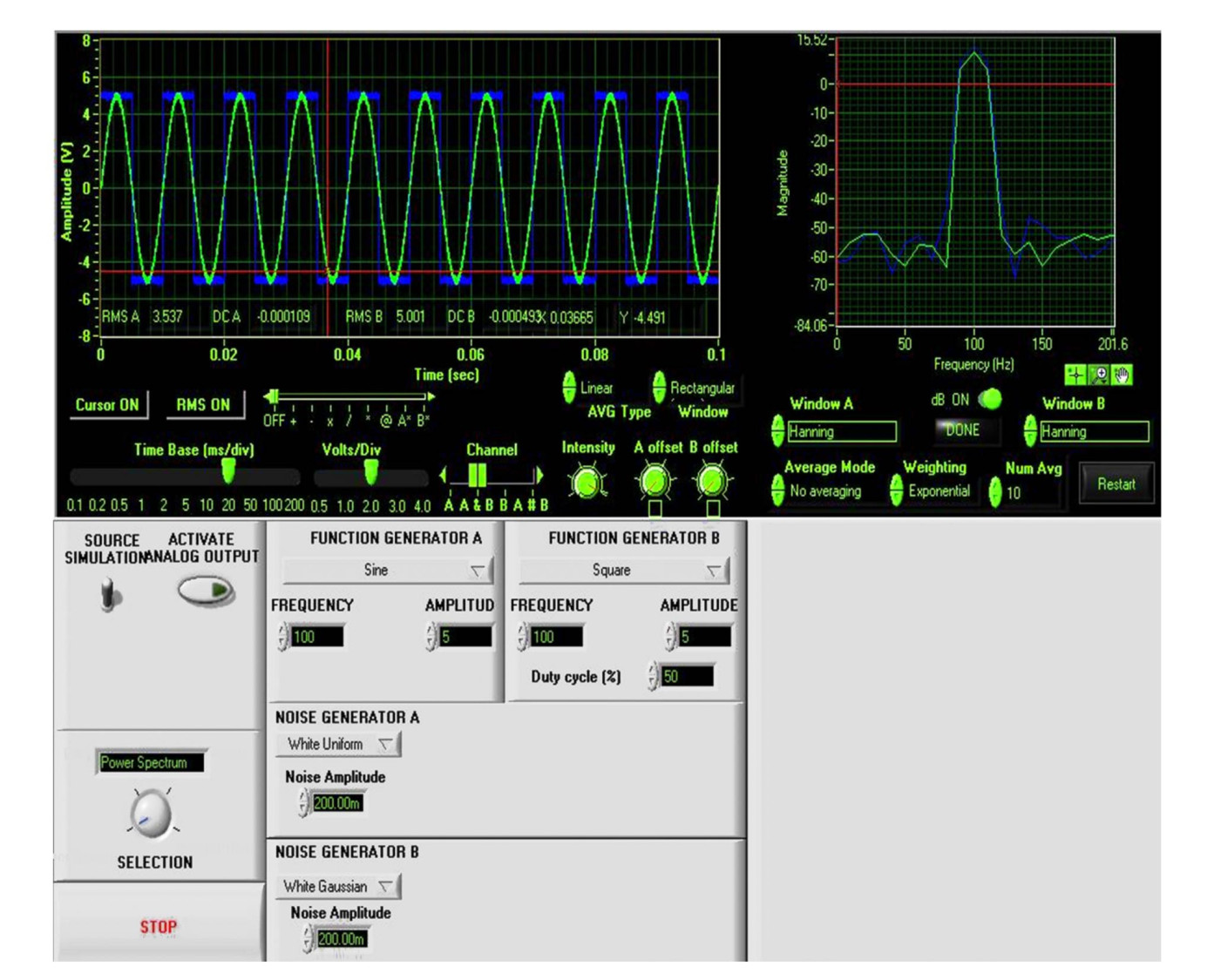Click right arrow of Channel selector

[x=539, y=475]
